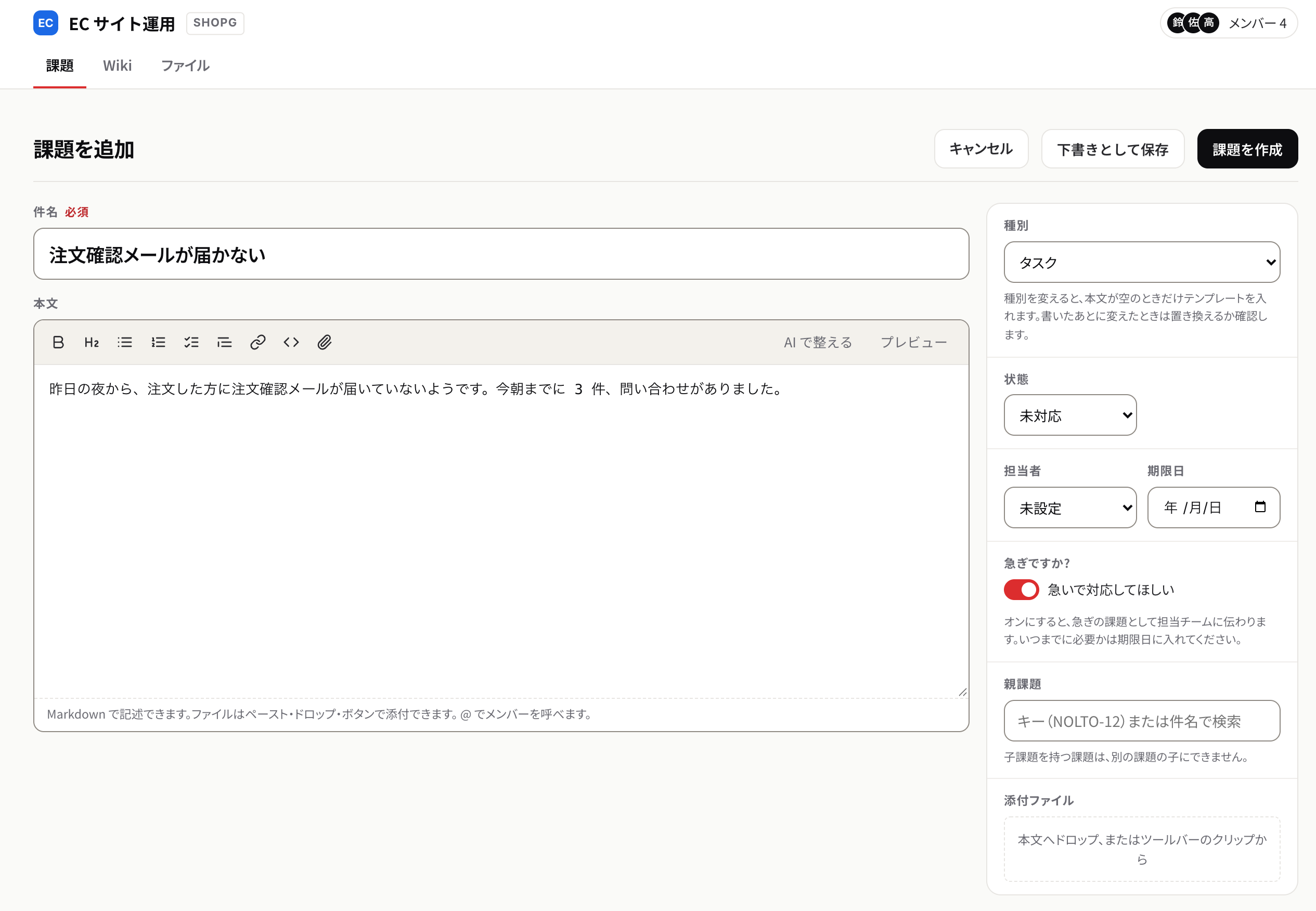This screenshot has width=1316, height=911.
Task: Click the 期限日 date field
Action: point(1214,507)
